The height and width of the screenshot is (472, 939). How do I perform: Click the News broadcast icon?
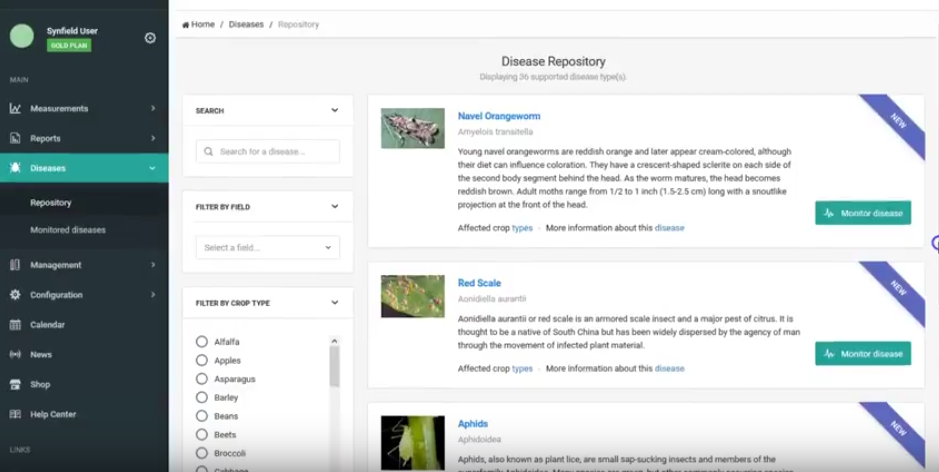point(16,355)
